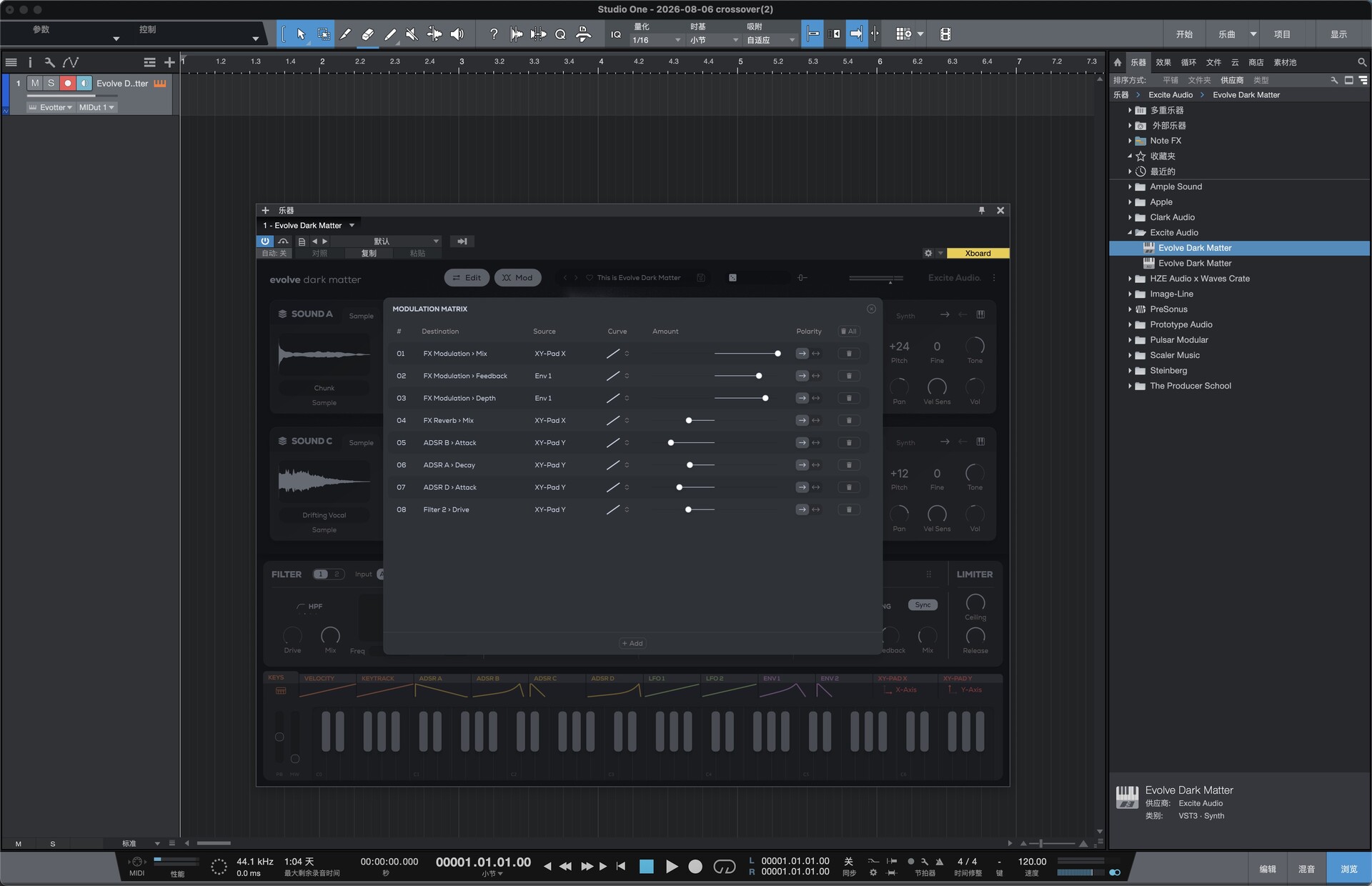The image size is (1372, 886).
Task: Mute the Evolve Dark Matter track
Action: tap(35, 84)
